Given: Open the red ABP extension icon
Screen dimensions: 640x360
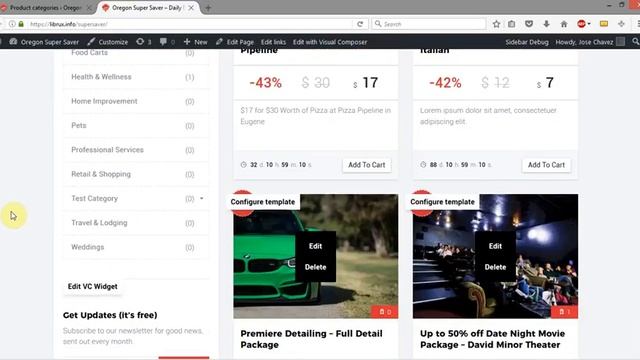Looking at the screenshot, I should tap(581, 24).
